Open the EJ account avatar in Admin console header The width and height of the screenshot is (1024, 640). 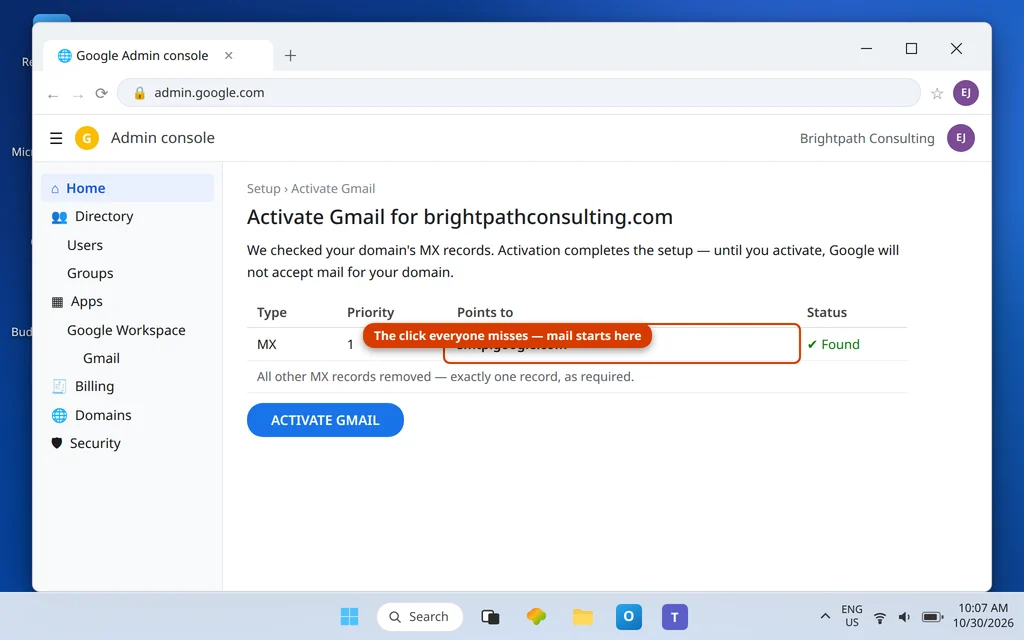tap(961, 138)
